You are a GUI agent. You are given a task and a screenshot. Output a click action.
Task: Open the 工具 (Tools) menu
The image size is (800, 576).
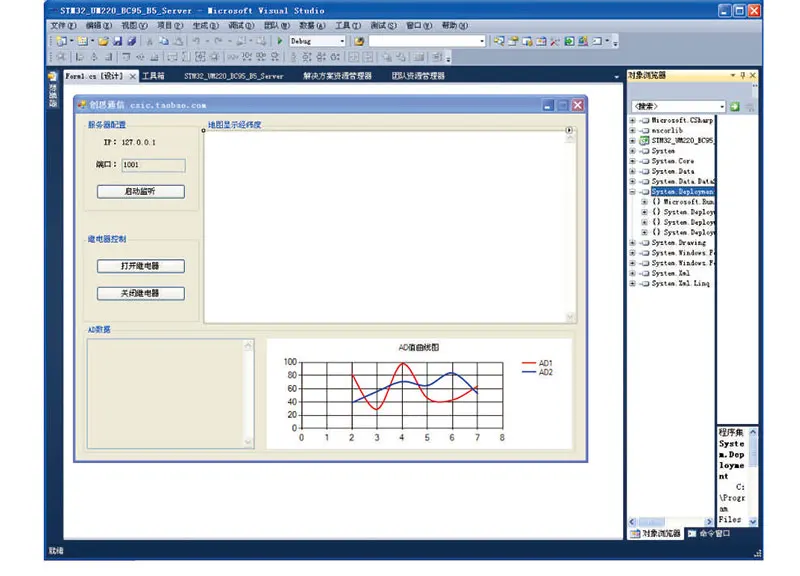click(x=347, y=26)
